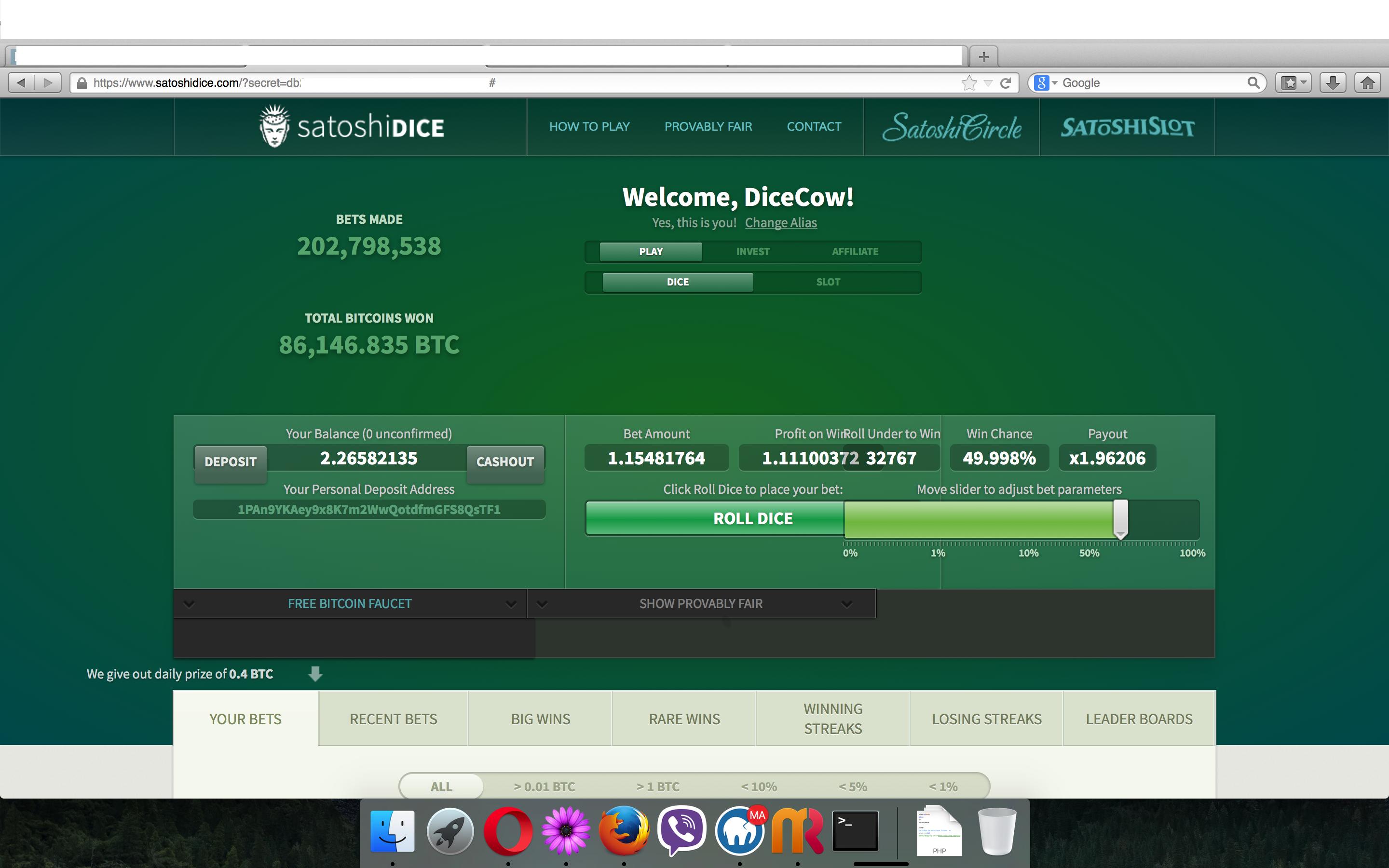Open Viber in the dock
Screen dimensions: 1389x868
[x=682, y=831]
